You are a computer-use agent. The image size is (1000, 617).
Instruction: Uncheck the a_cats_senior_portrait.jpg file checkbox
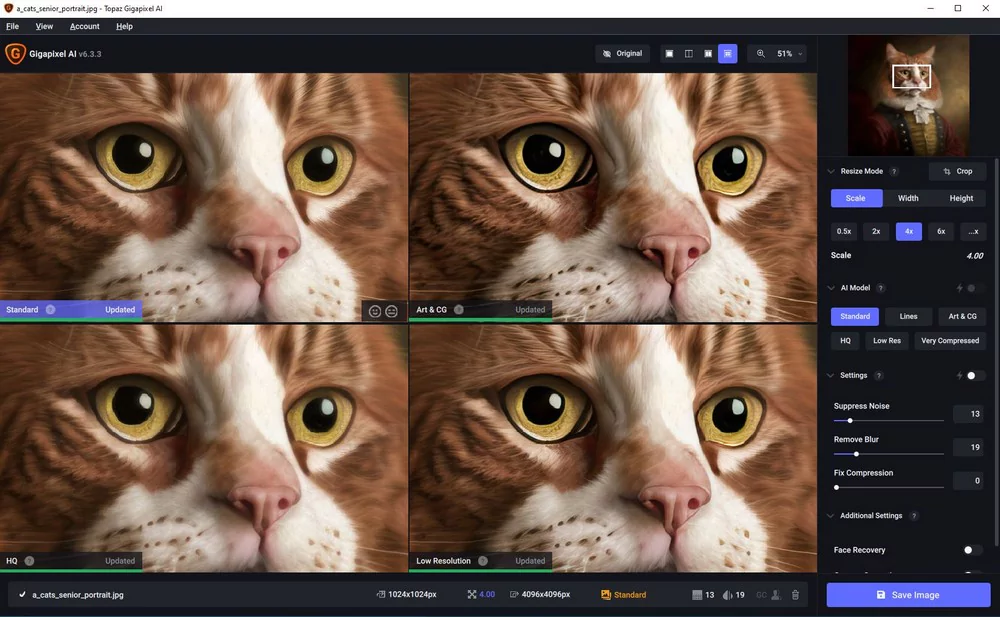click(22, 595)
